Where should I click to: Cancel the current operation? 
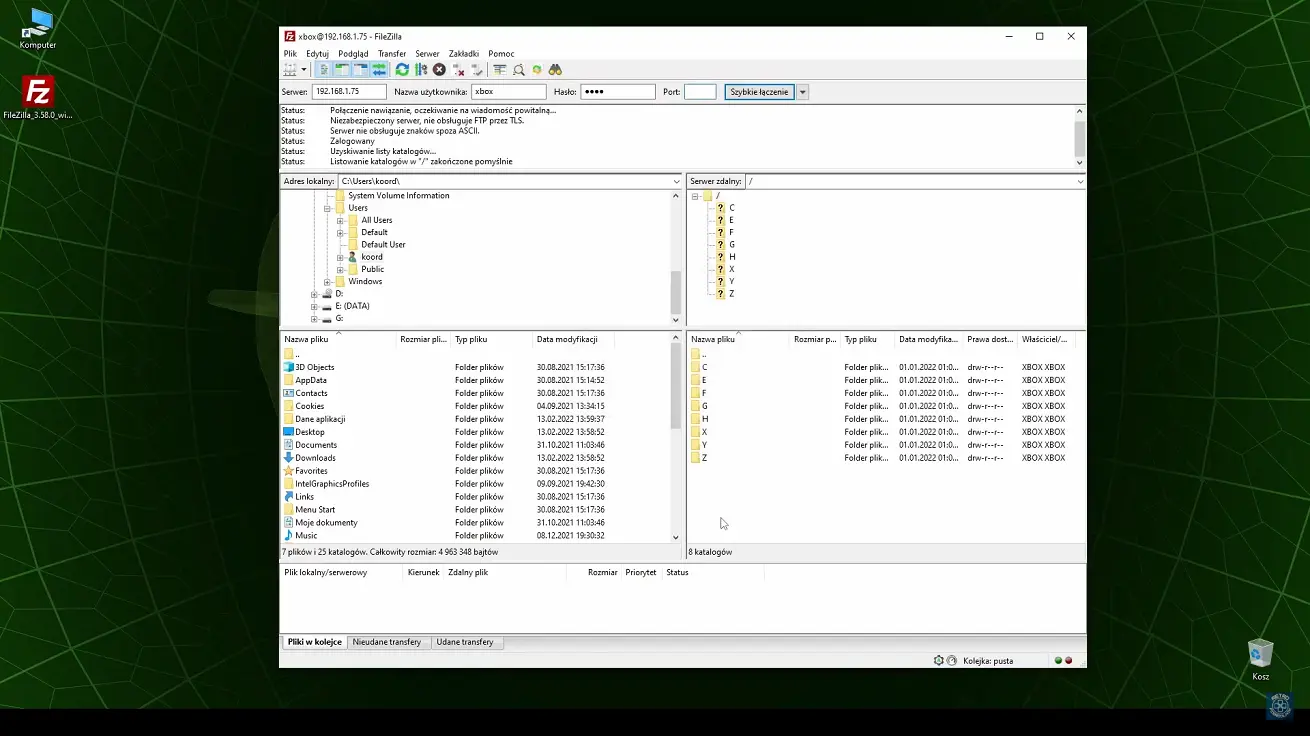438,69
